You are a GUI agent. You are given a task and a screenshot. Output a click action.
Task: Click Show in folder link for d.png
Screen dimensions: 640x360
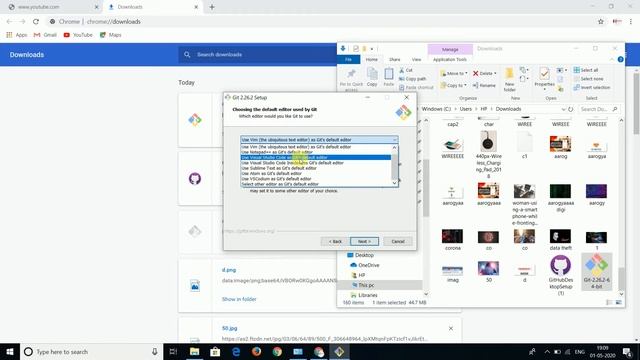[239, 299]
